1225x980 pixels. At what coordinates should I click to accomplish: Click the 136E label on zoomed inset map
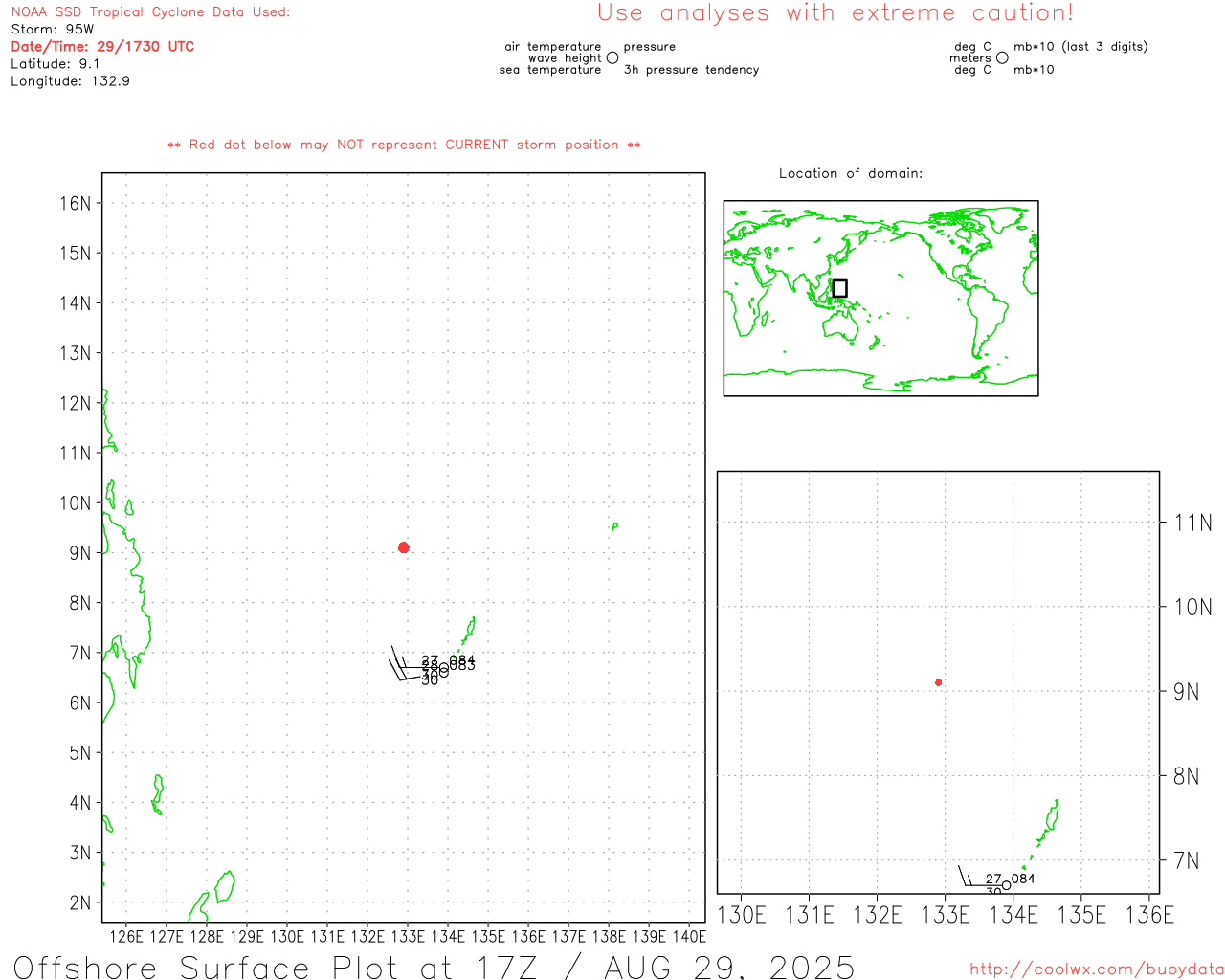point(1149,915)
